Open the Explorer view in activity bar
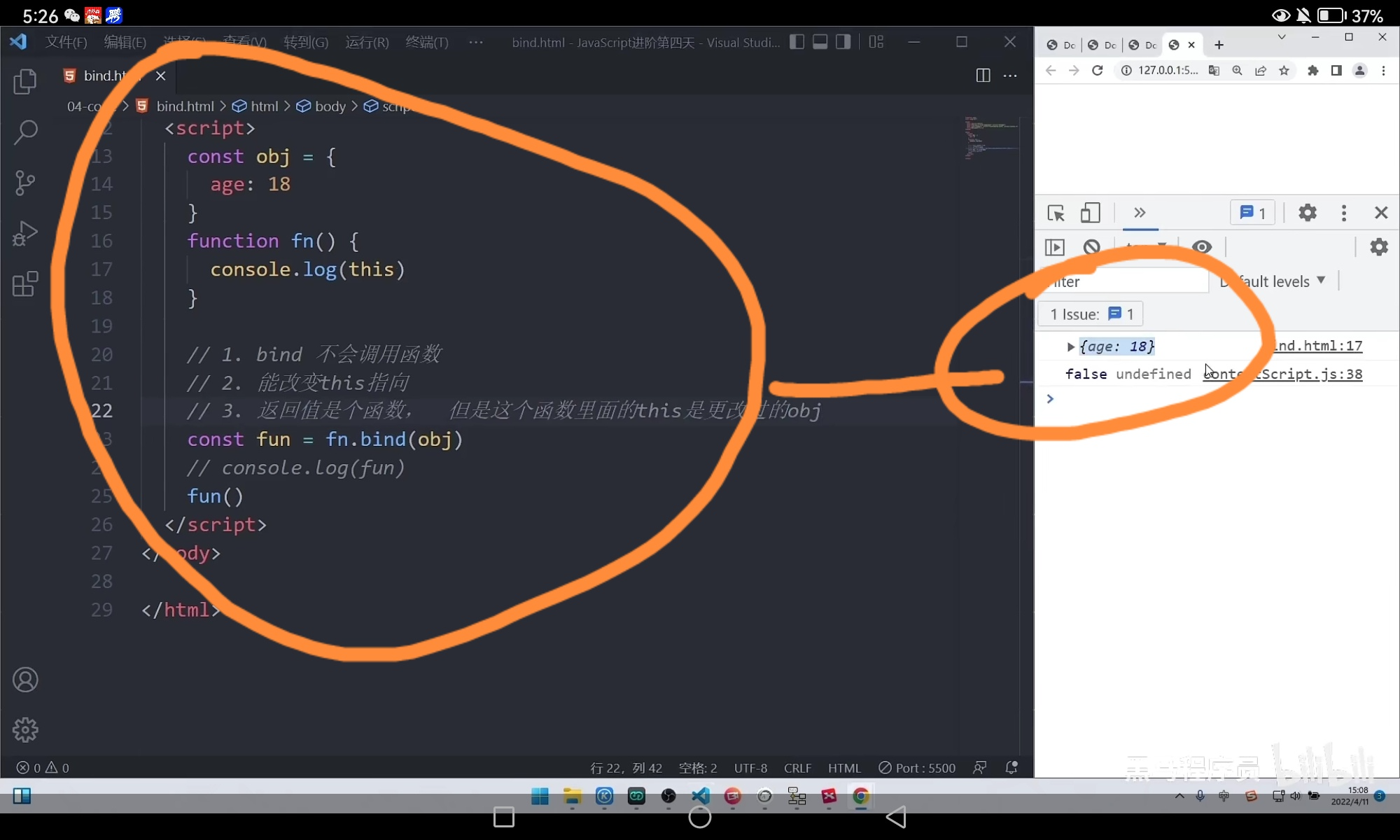 [25, 81]
